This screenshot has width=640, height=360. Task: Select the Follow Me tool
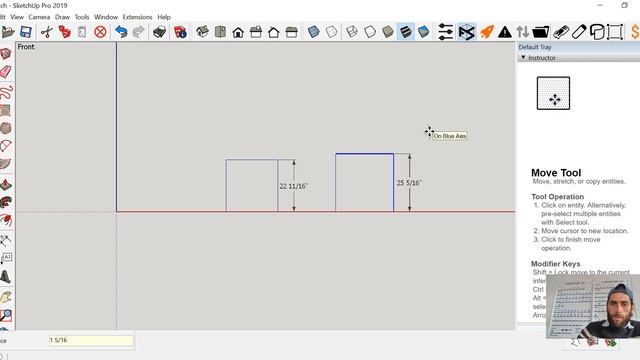tap(6, 202)
